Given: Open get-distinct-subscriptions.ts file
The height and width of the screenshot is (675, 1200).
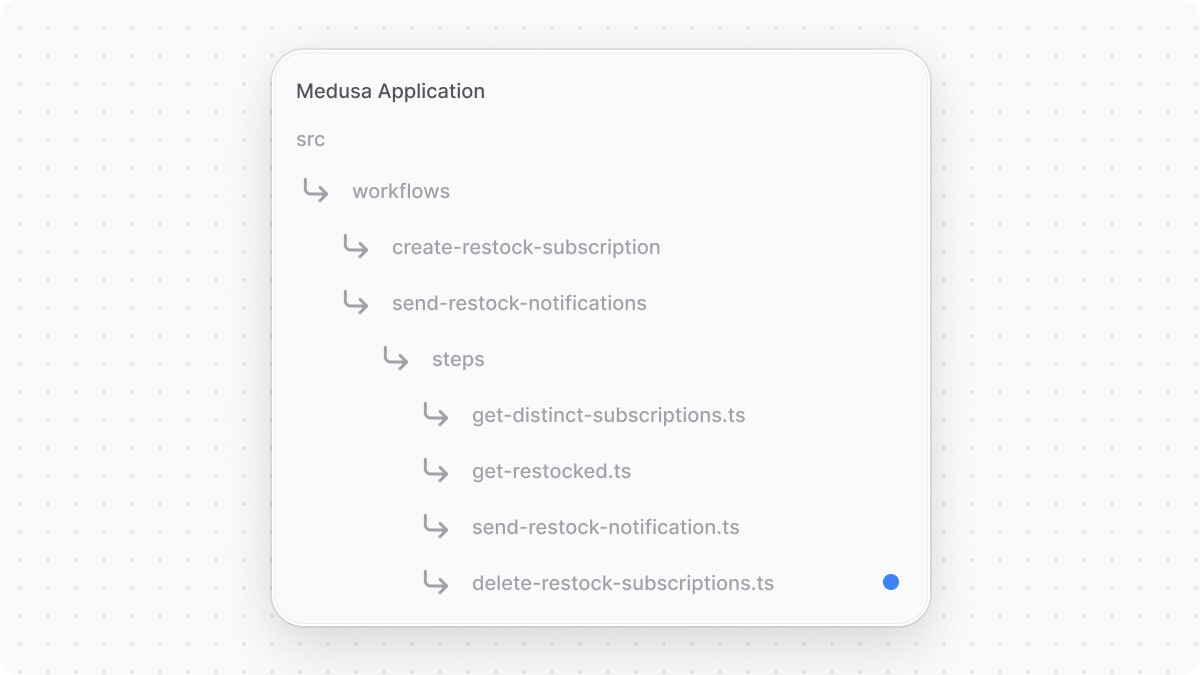Looking at the screenshot, I should pyautogui.click(x=608, y=415).
